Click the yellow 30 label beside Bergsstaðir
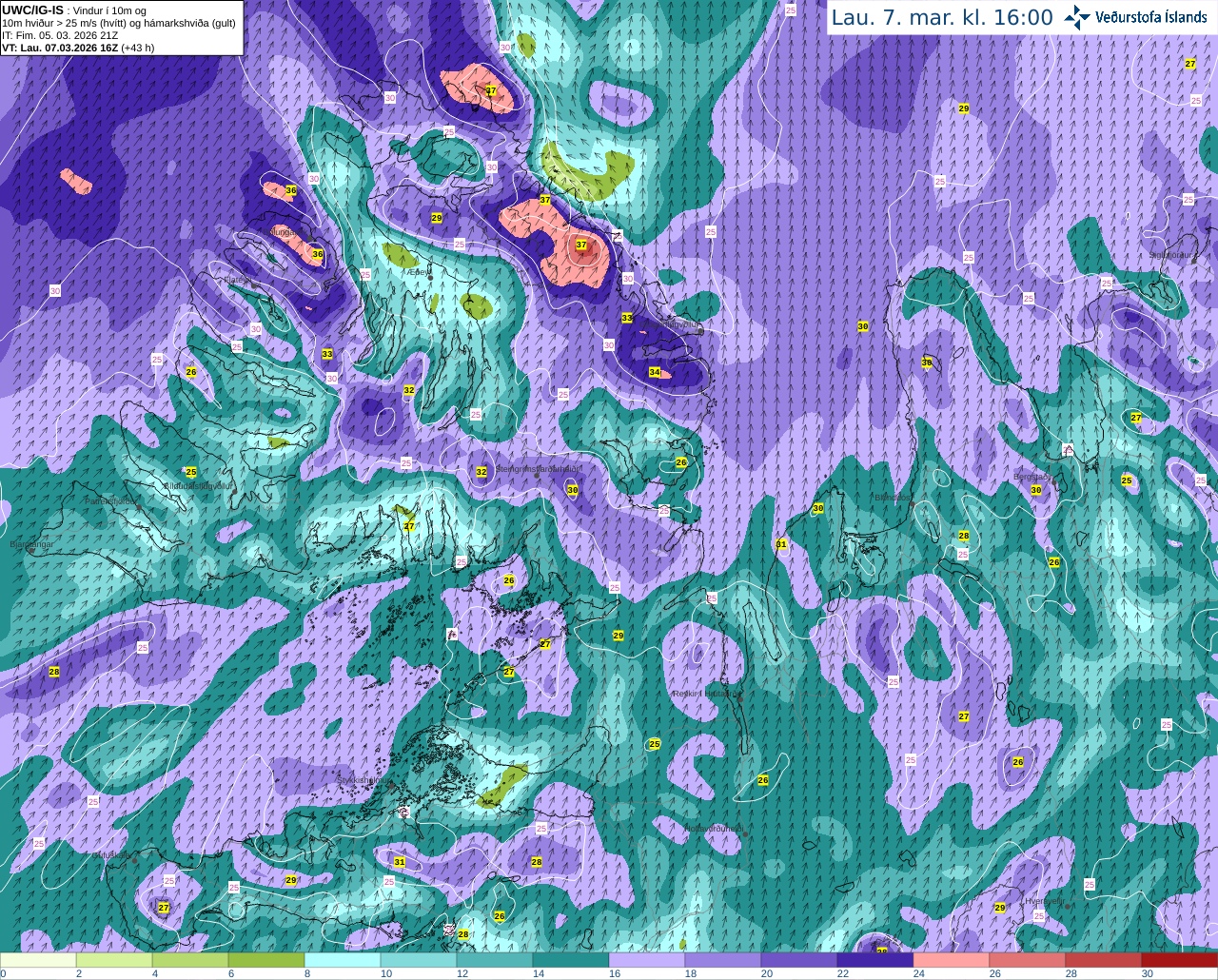 pos(1036,490)
